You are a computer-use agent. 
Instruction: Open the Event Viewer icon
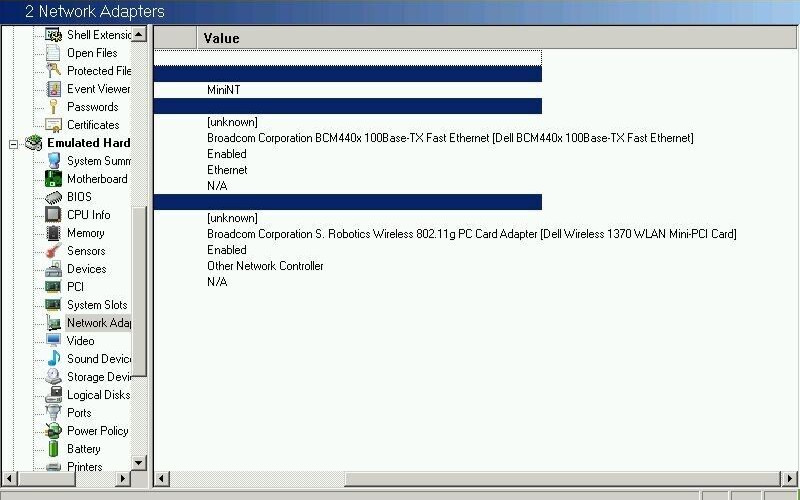tap(53, 89)
